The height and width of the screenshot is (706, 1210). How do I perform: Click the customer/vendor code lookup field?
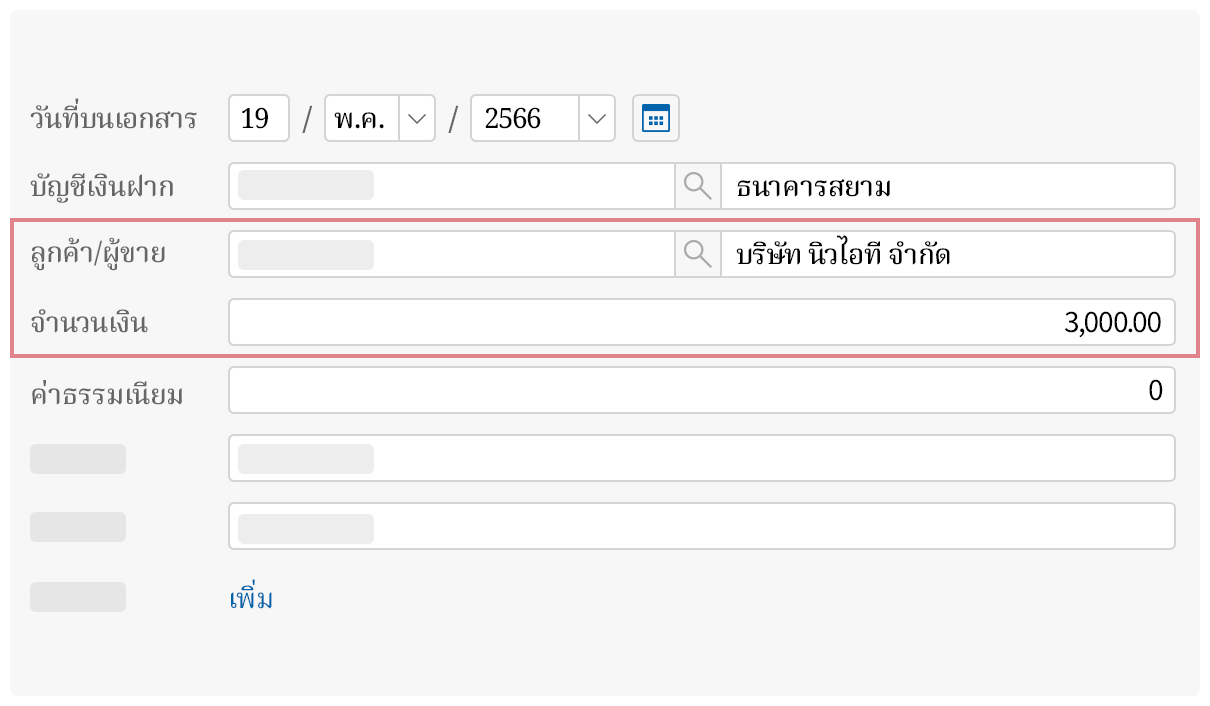pyautogui.click(x=450, y=253)
